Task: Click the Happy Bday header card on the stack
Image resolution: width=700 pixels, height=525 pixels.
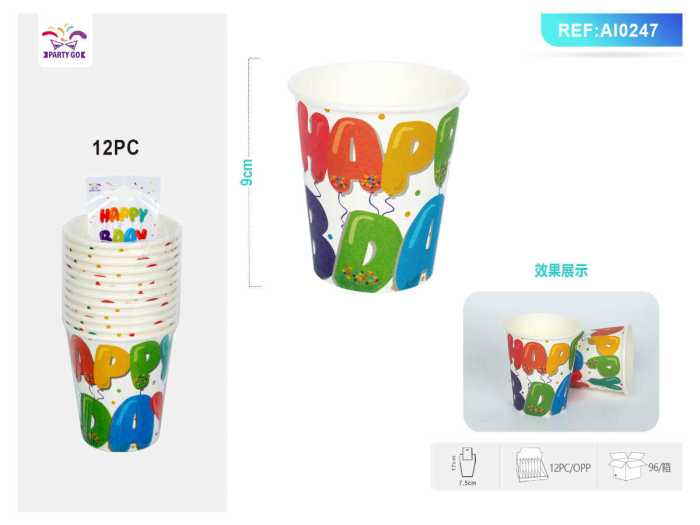Action: pos(123,210)
